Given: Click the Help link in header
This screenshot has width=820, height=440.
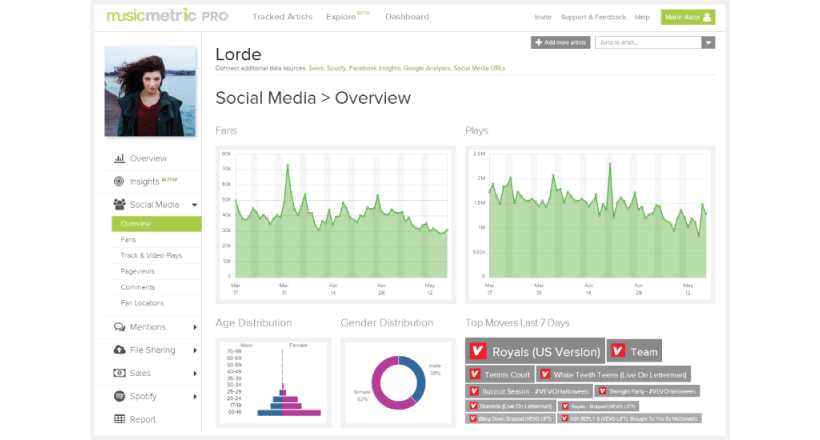Looking at the screenshot, I should [642, 17].
